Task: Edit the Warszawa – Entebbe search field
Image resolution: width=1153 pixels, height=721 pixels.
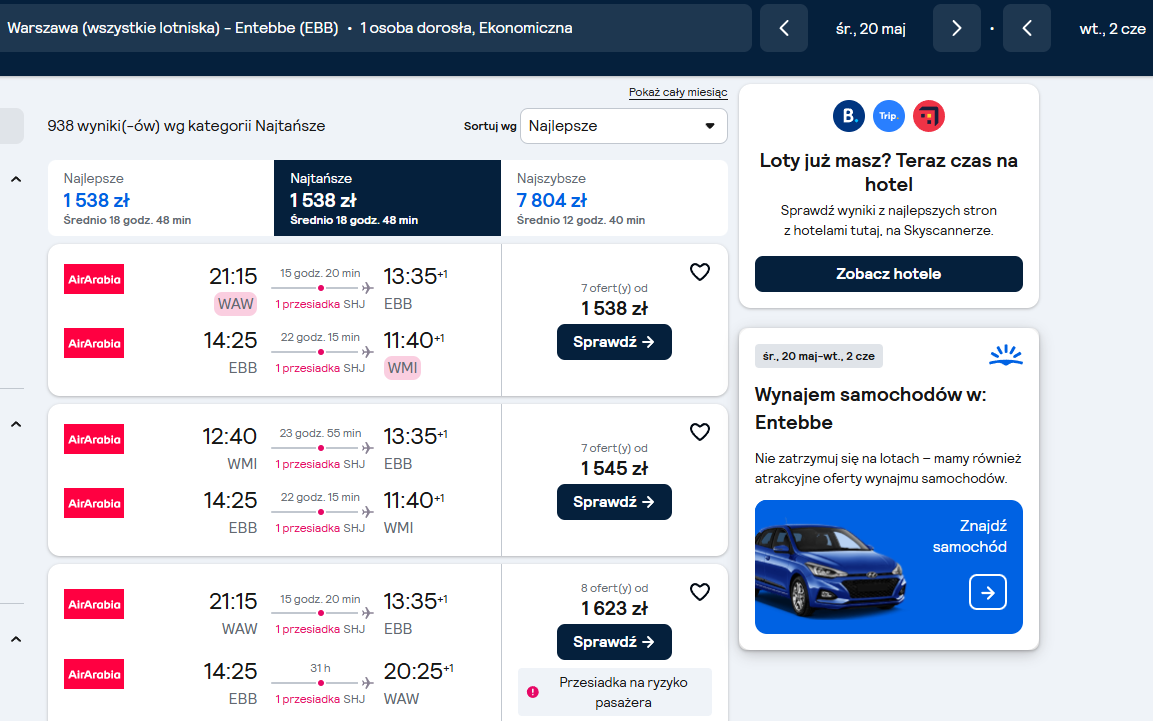Action: [x=375, y=28]
